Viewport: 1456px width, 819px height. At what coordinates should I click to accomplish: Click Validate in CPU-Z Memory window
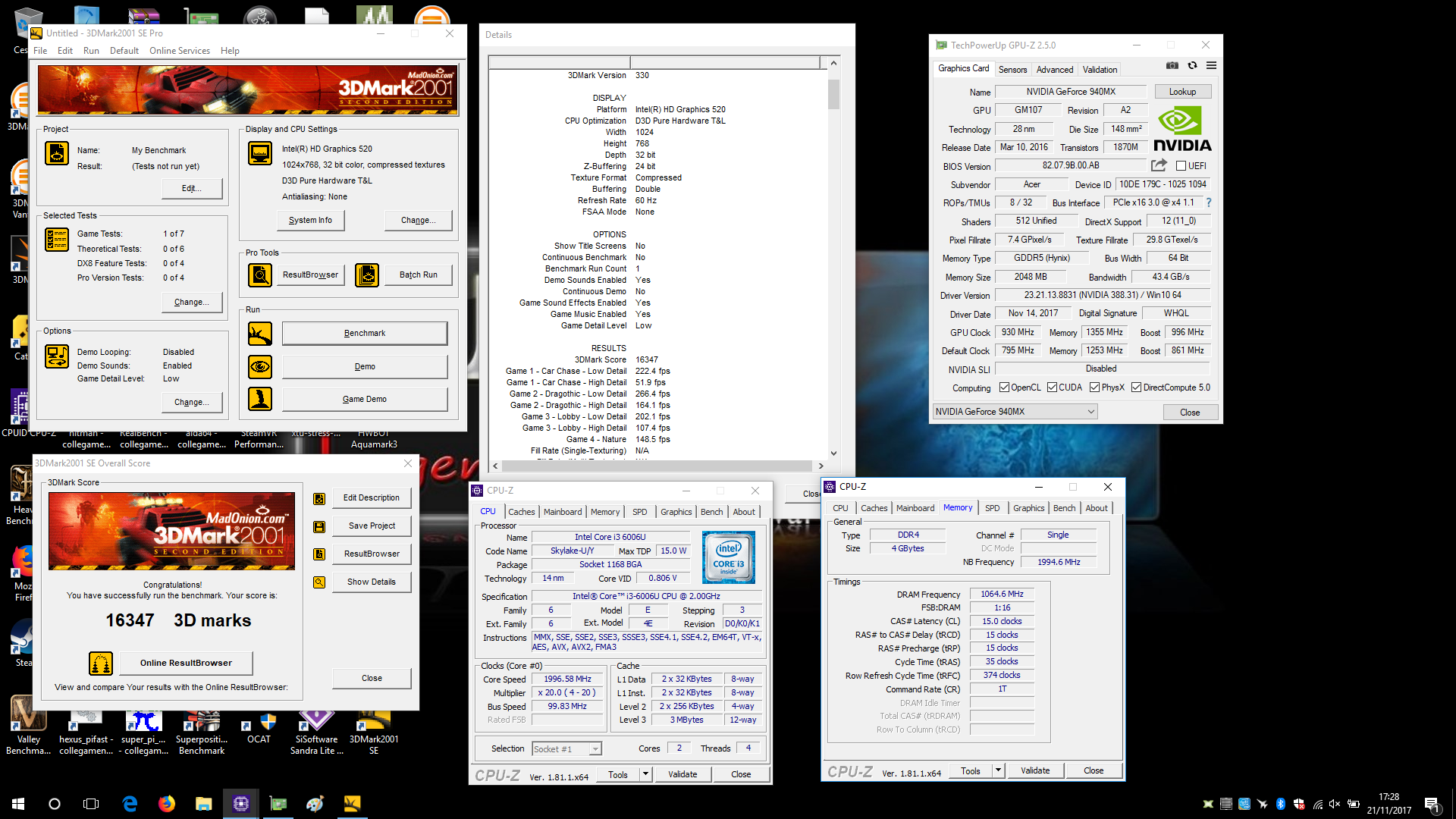pos(1035,770)
